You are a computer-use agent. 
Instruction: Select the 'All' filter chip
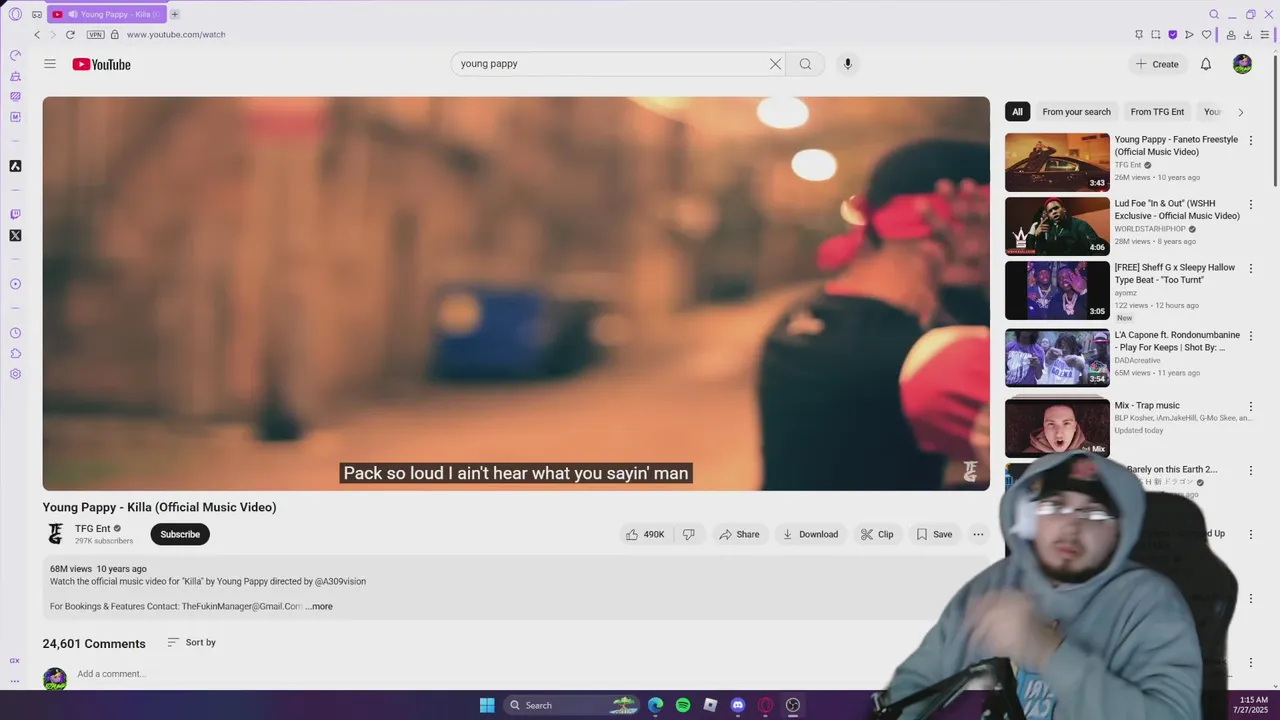pyautogui.click(x=1017, y=112)
